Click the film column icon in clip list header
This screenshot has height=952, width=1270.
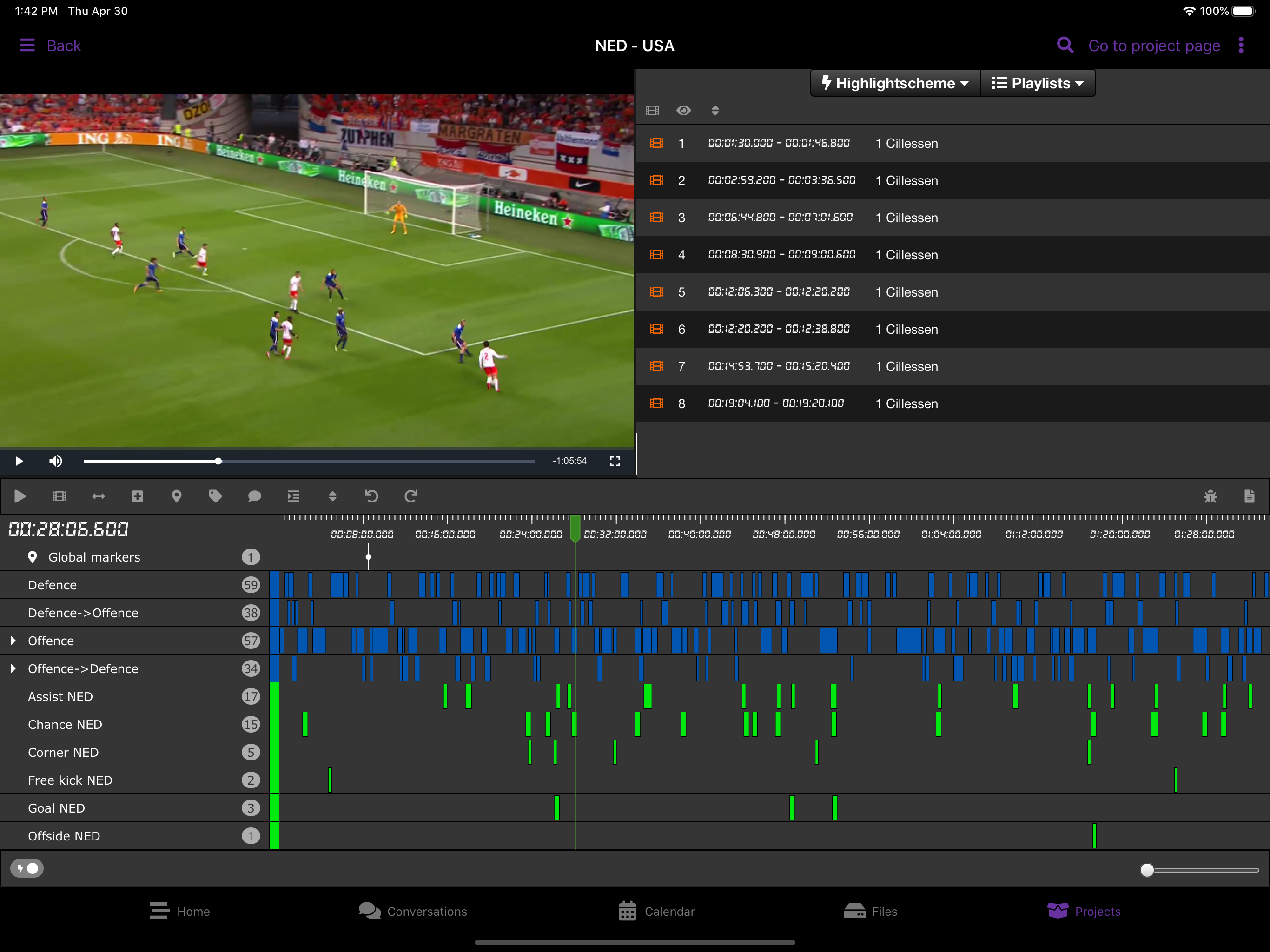pyautogui.click(x=652, y=110)
